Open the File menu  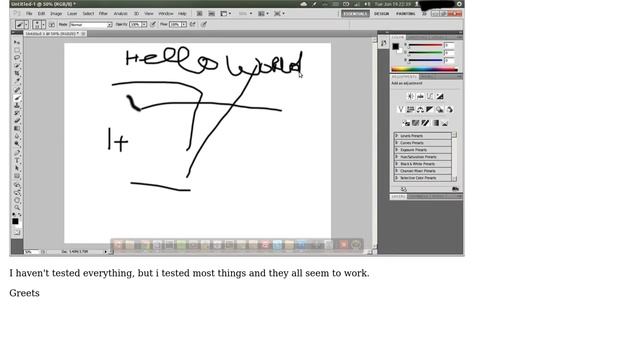[x=29, y=13]
